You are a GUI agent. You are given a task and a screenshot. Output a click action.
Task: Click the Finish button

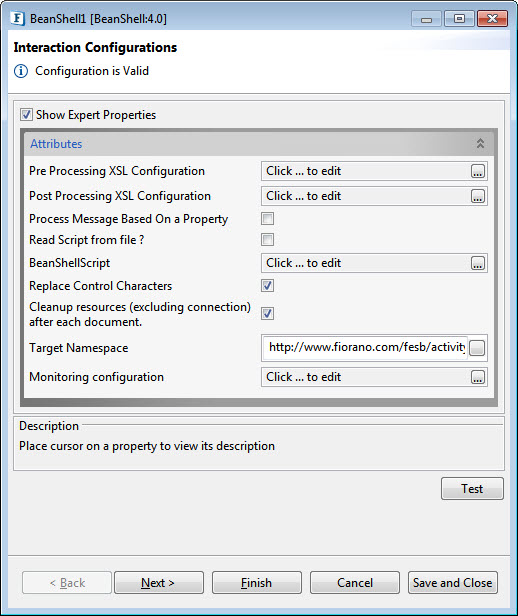point(257,583)
